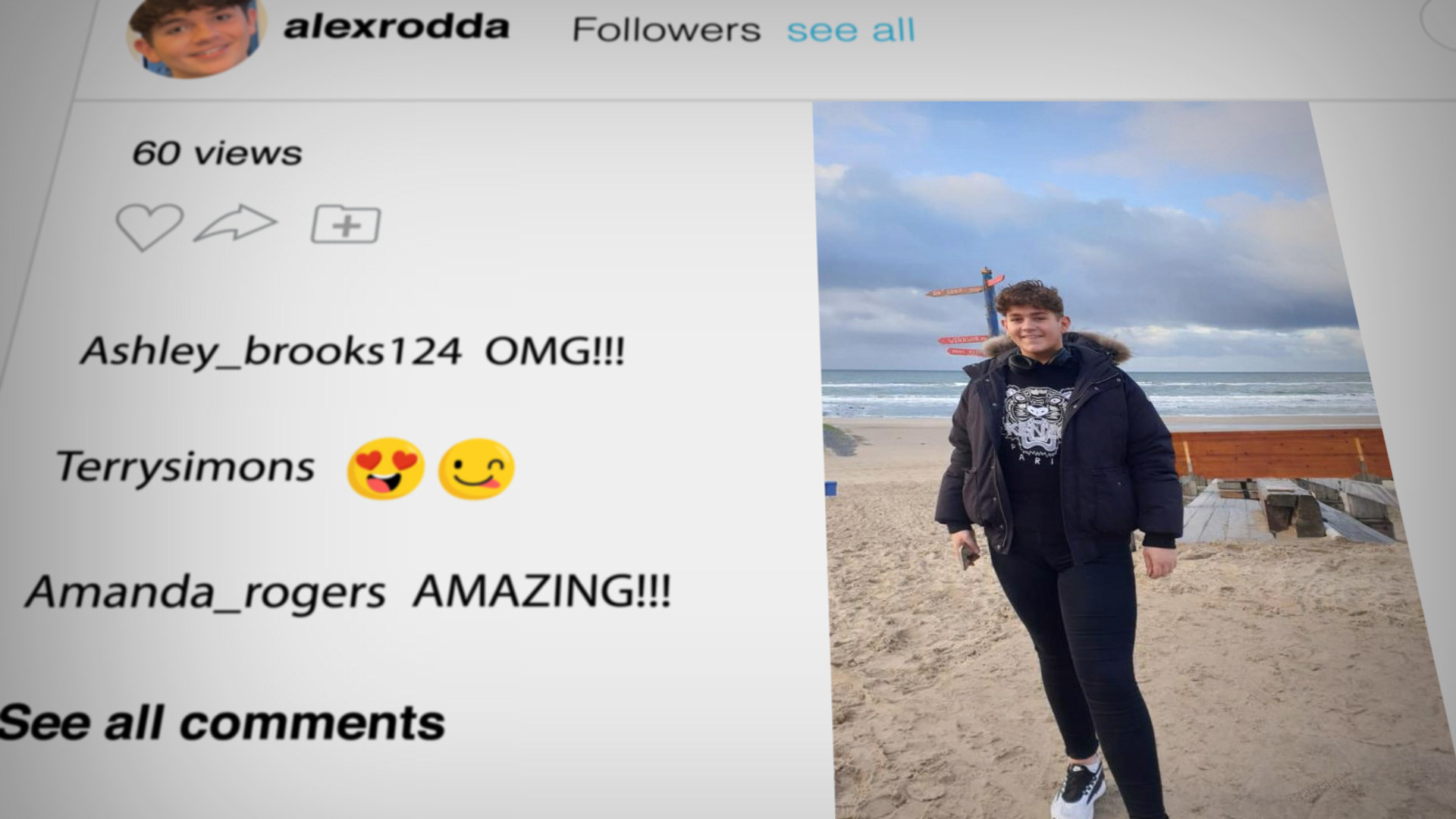1456x819 pixels.
Task: Click the tiger logo on the sweatshirt
Action: pyautogui.click(x=1034, y=419)
